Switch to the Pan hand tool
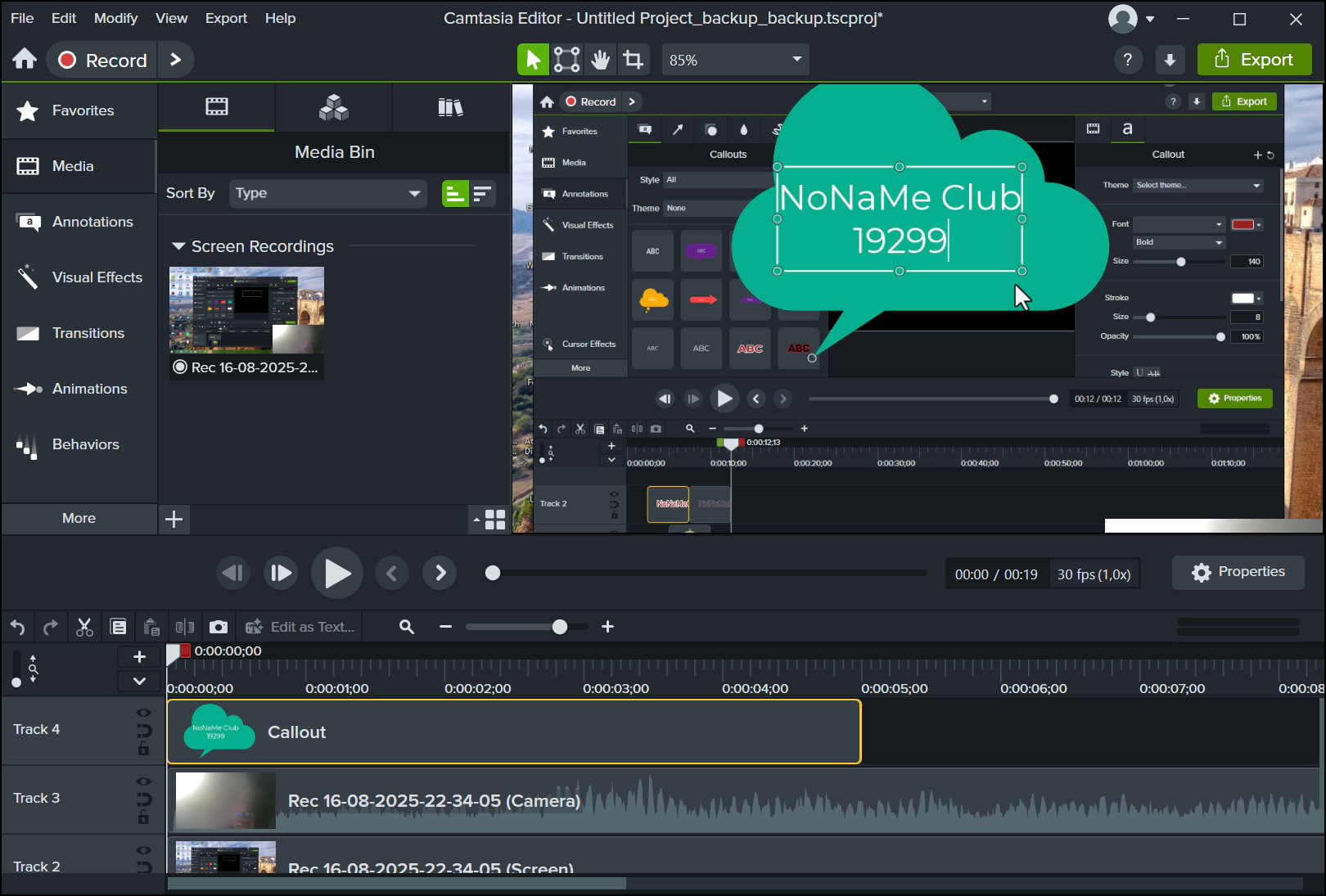 click(x=600, y=60)
